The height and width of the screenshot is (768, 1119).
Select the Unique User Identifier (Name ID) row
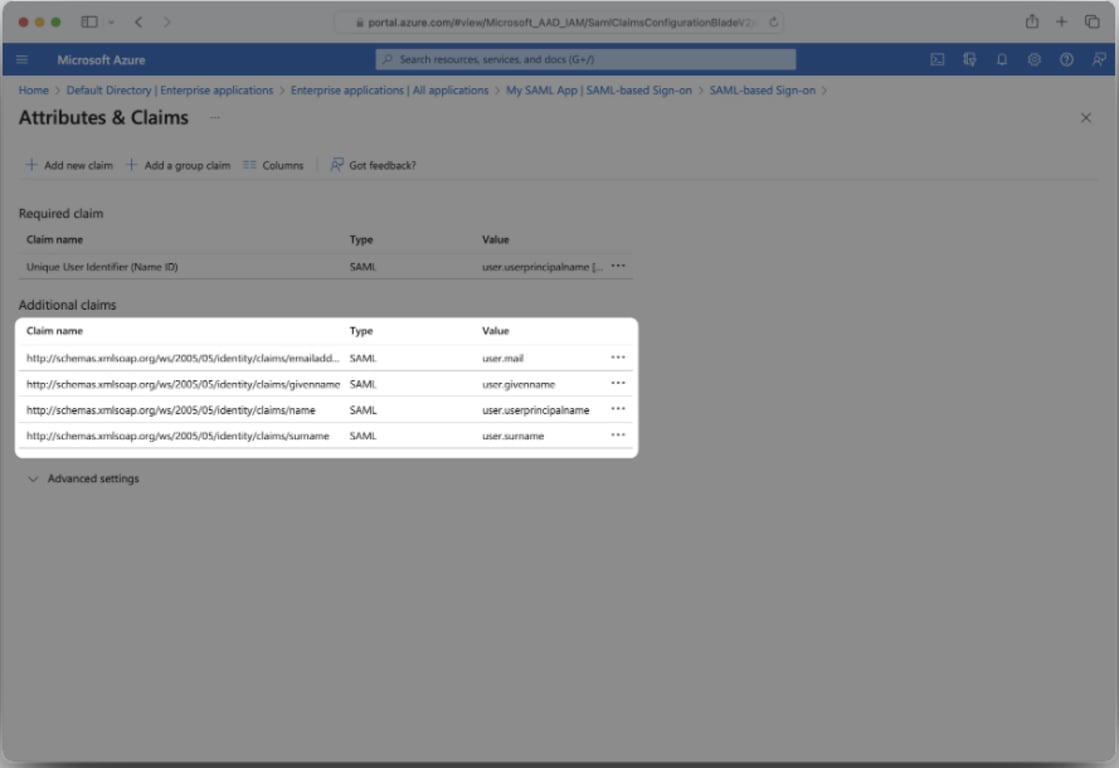coord(325,266)
